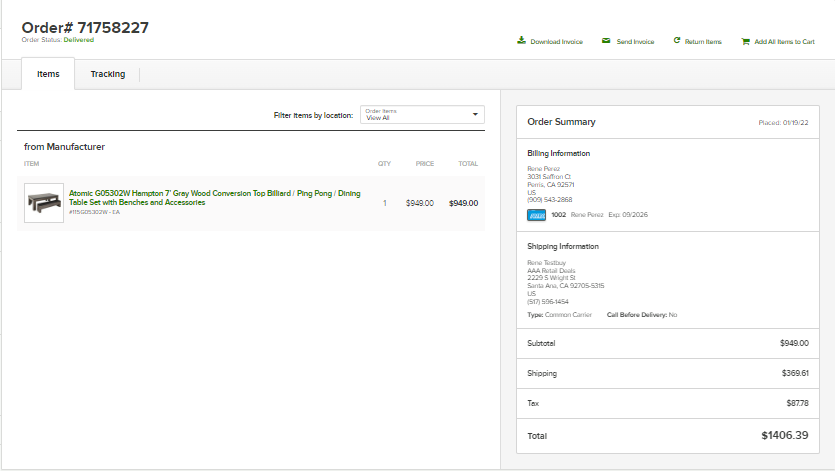The width and height of the screenshot is (835, 471).
Task: Select shipping name Rene Testbuy
Action: coord(546,263)
